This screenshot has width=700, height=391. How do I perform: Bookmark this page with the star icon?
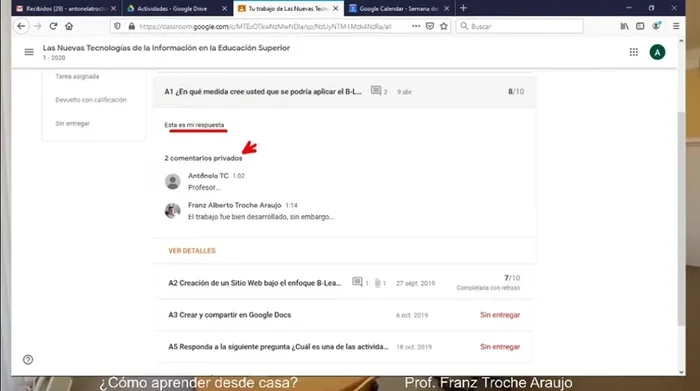click(444, 26)
